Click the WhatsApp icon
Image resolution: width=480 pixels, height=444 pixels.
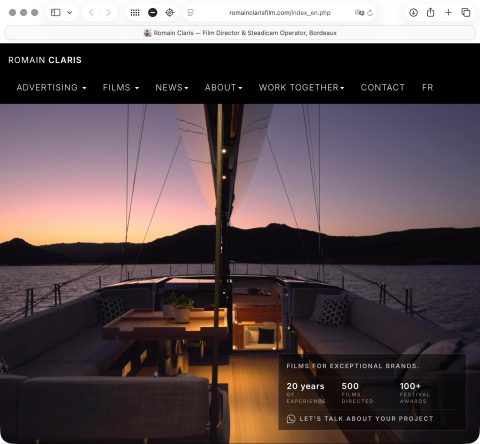point(291,419)
